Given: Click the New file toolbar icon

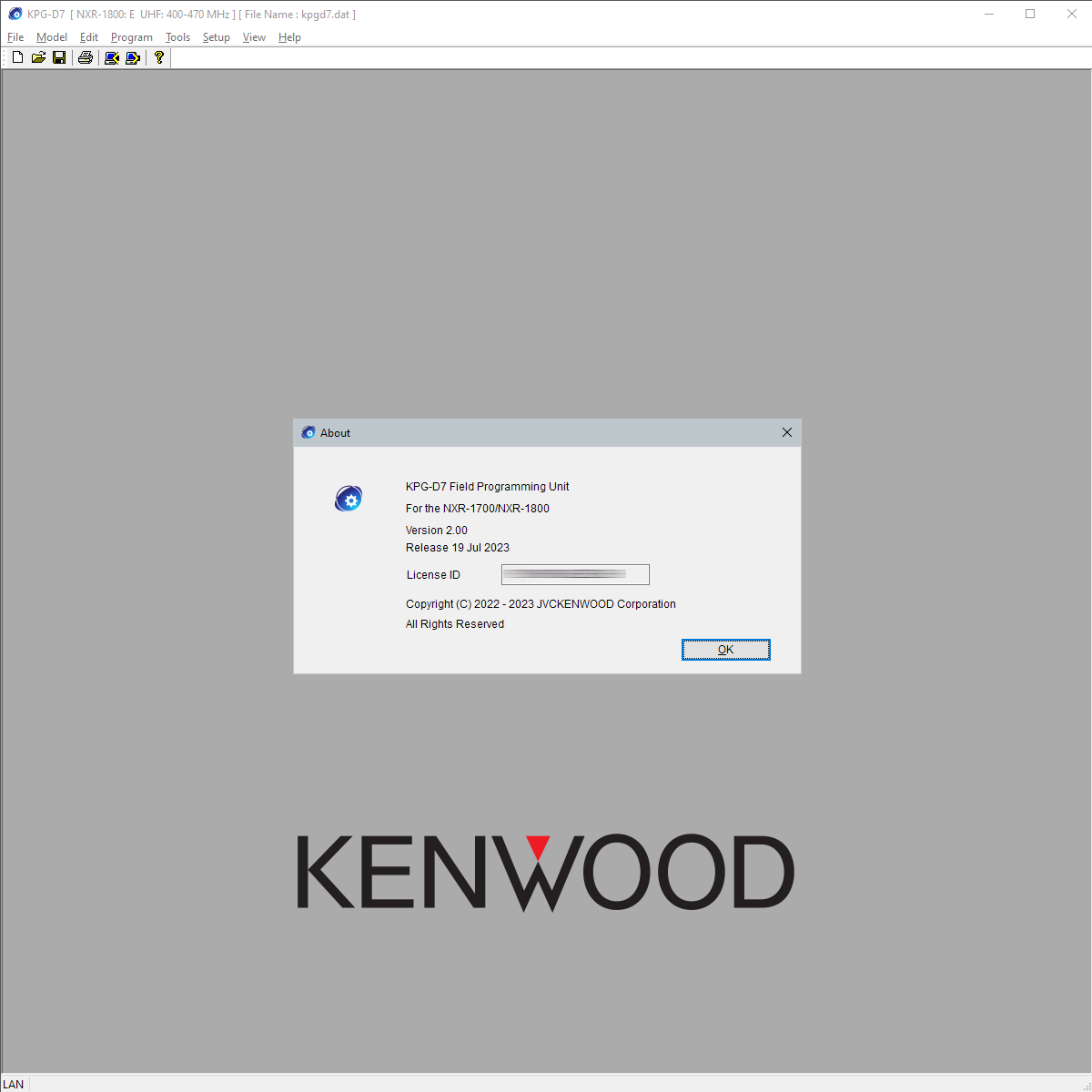Looking at the screenshot, I should pyautogui.click(x=17, y=57).
